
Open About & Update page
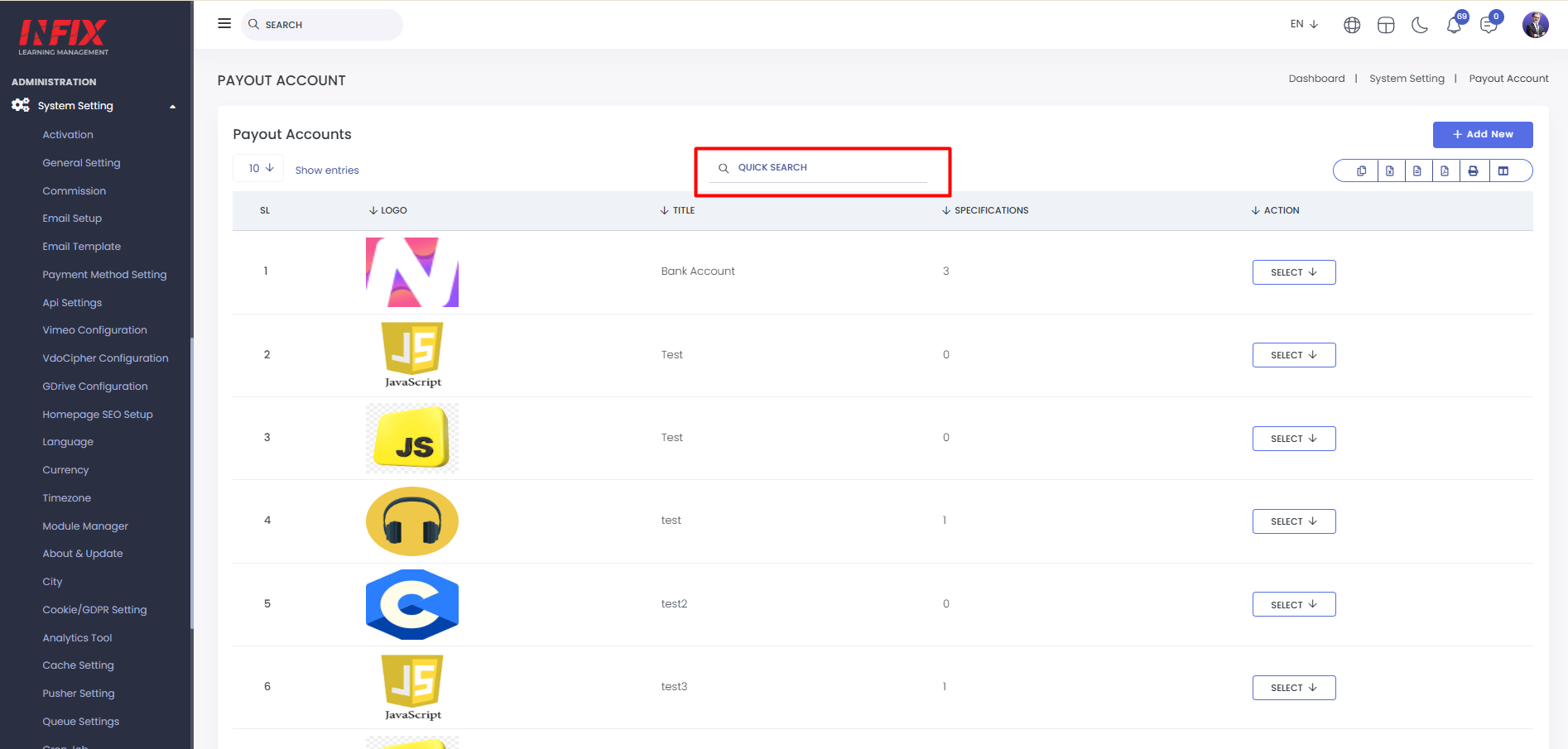pos(83,554)
